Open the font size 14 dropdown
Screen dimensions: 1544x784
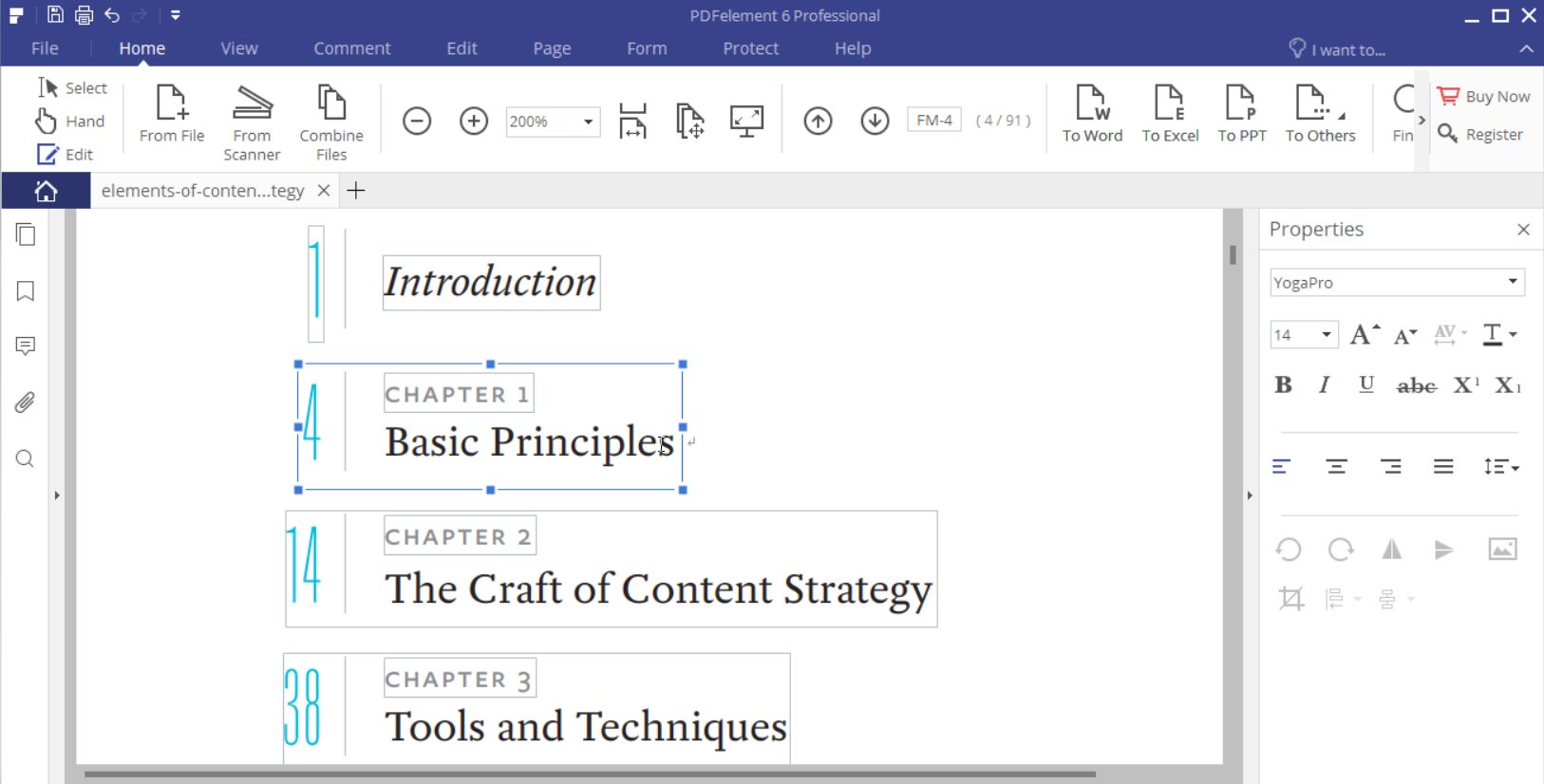pyautogui.click(x=1326, y=335)
